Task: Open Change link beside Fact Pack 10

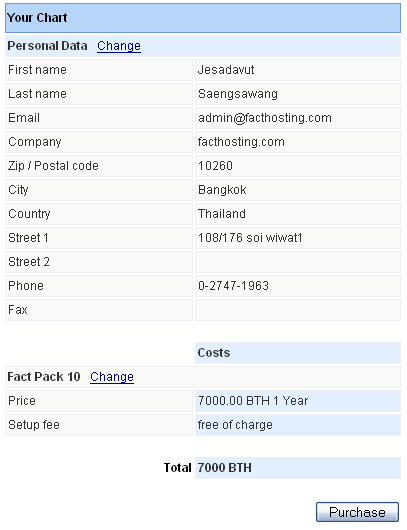Action: coord(112,377)
